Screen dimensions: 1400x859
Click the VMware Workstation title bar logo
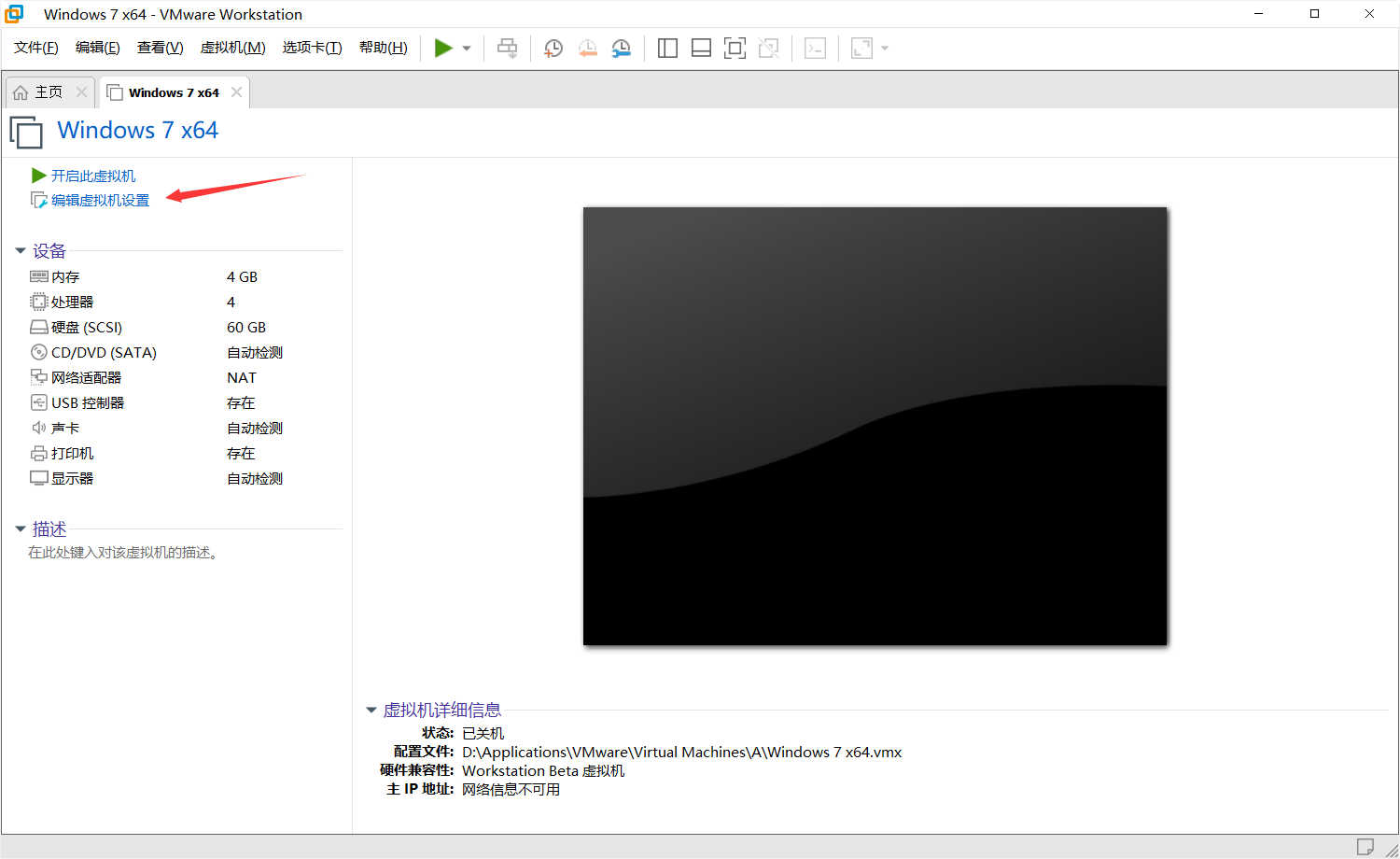click(14, 14)
